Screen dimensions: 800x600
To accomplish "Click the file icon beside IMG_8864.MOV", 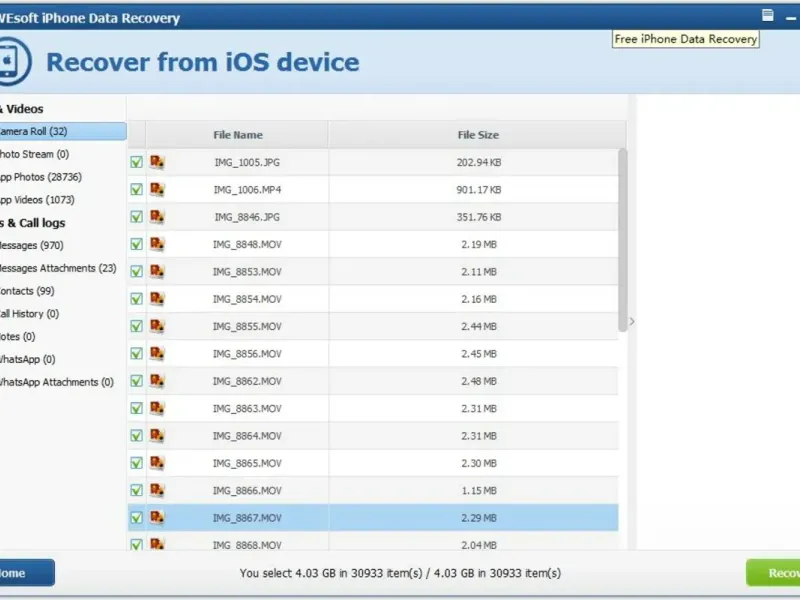I will click(x=157, y=436).
